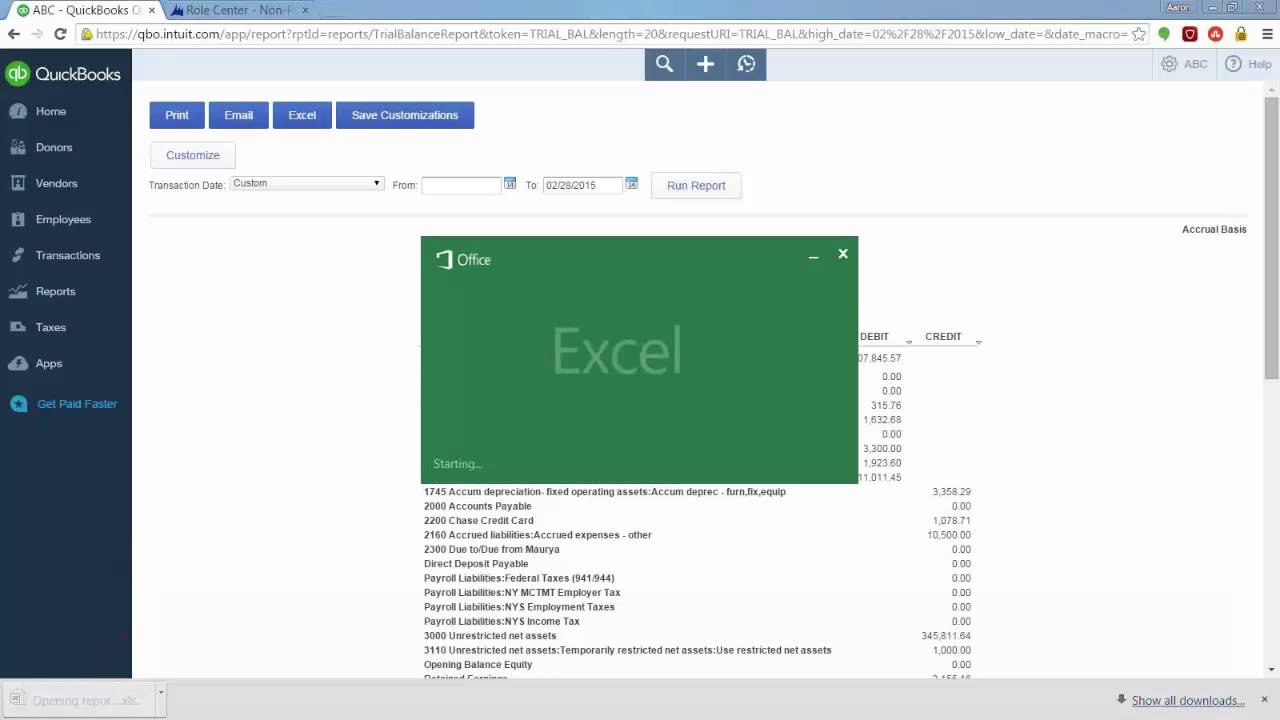This screenshot has width=1280, height=720.
Task: Sort by DEBIT column arrow
Action: (x=909, y=341)
